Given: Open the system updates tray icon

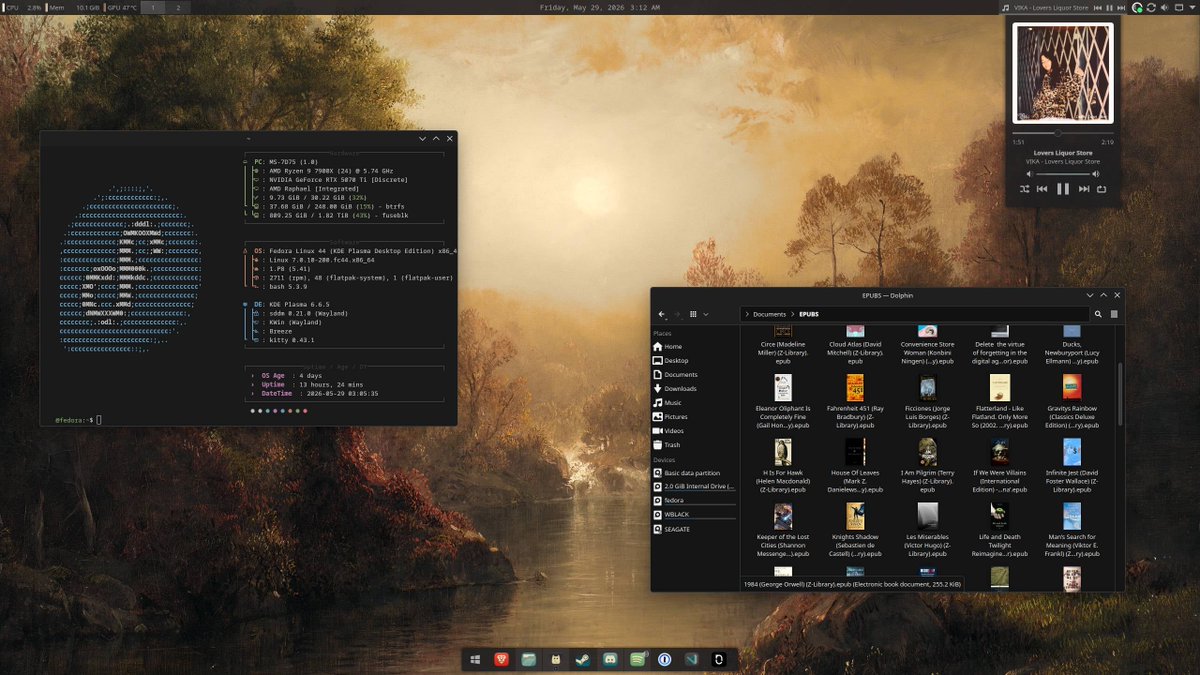Looking at the screenshot, I should pos(1152,7).
